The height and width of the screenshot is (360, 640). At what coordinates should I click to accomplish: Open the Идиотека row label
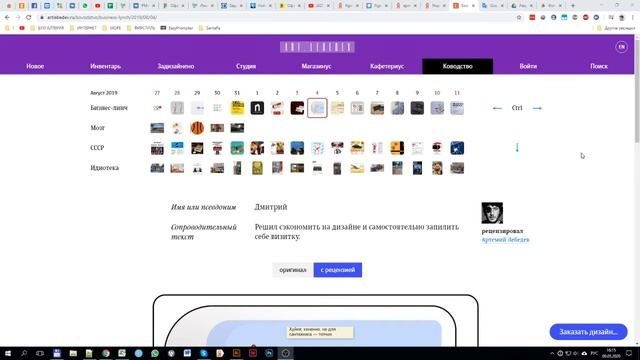coord(104,168)
